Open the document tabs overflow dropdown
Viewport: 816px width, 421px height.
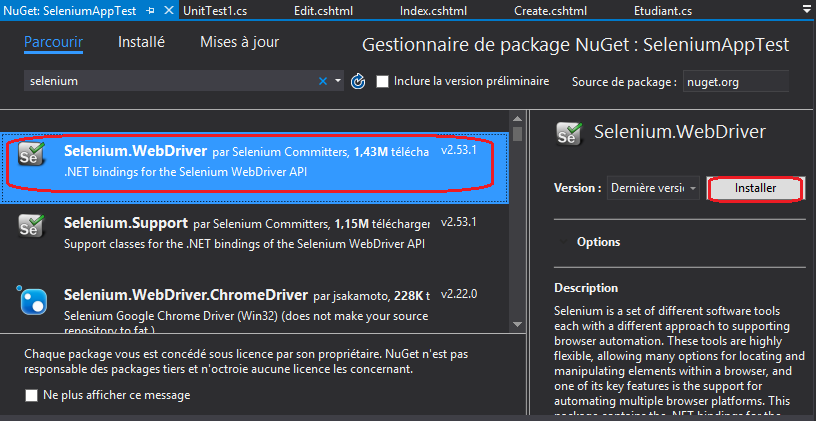(x=806, y=9)
